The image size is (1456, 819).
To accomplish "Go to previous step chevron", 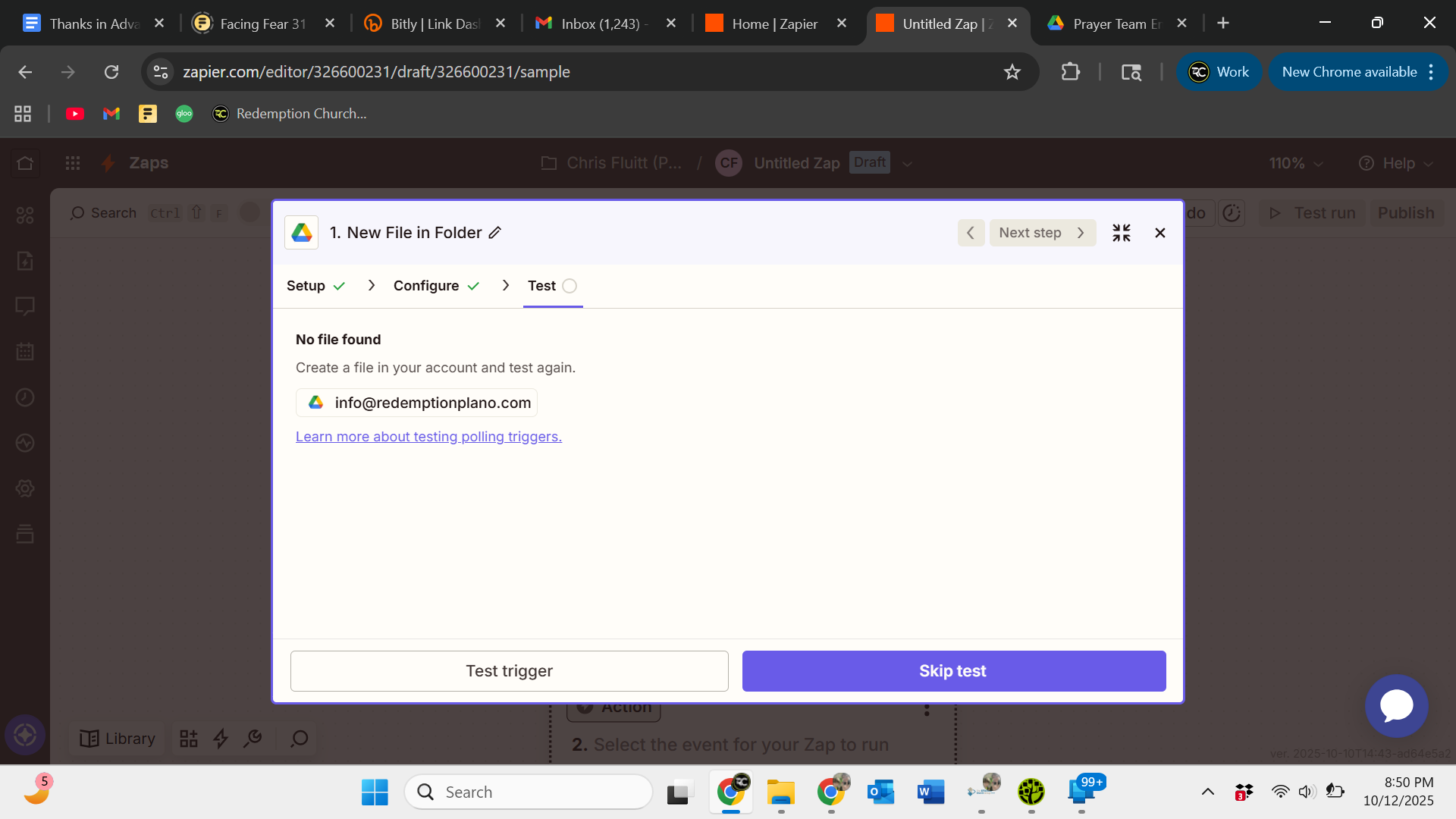I will (971, 233).
